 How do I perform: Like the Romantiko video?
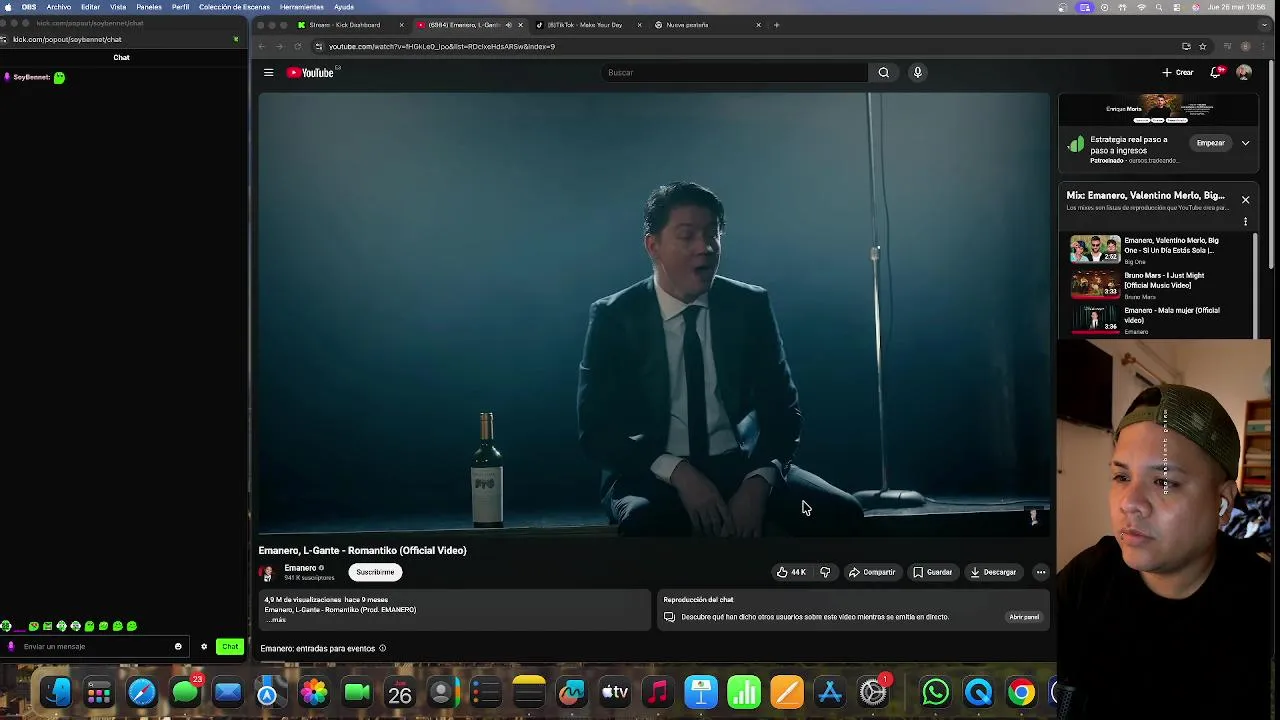[x=790, y=572]
